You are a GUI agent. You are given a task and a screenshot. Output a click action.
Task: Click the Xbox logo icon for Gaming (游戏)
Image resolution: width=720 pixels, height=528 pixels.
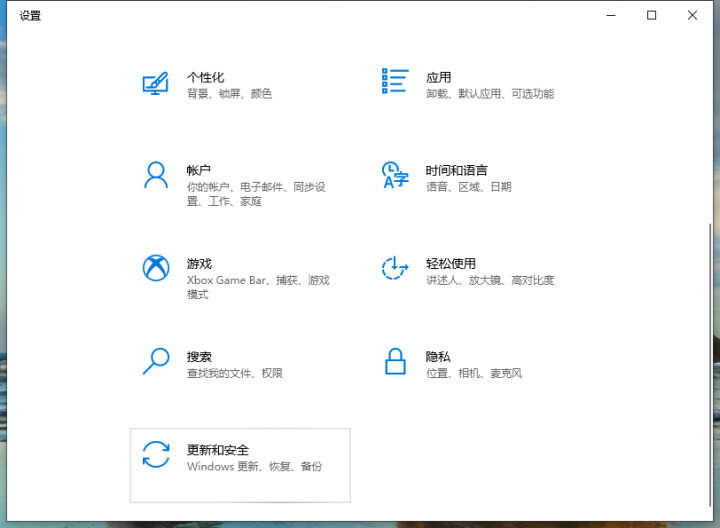coord(155,268)
